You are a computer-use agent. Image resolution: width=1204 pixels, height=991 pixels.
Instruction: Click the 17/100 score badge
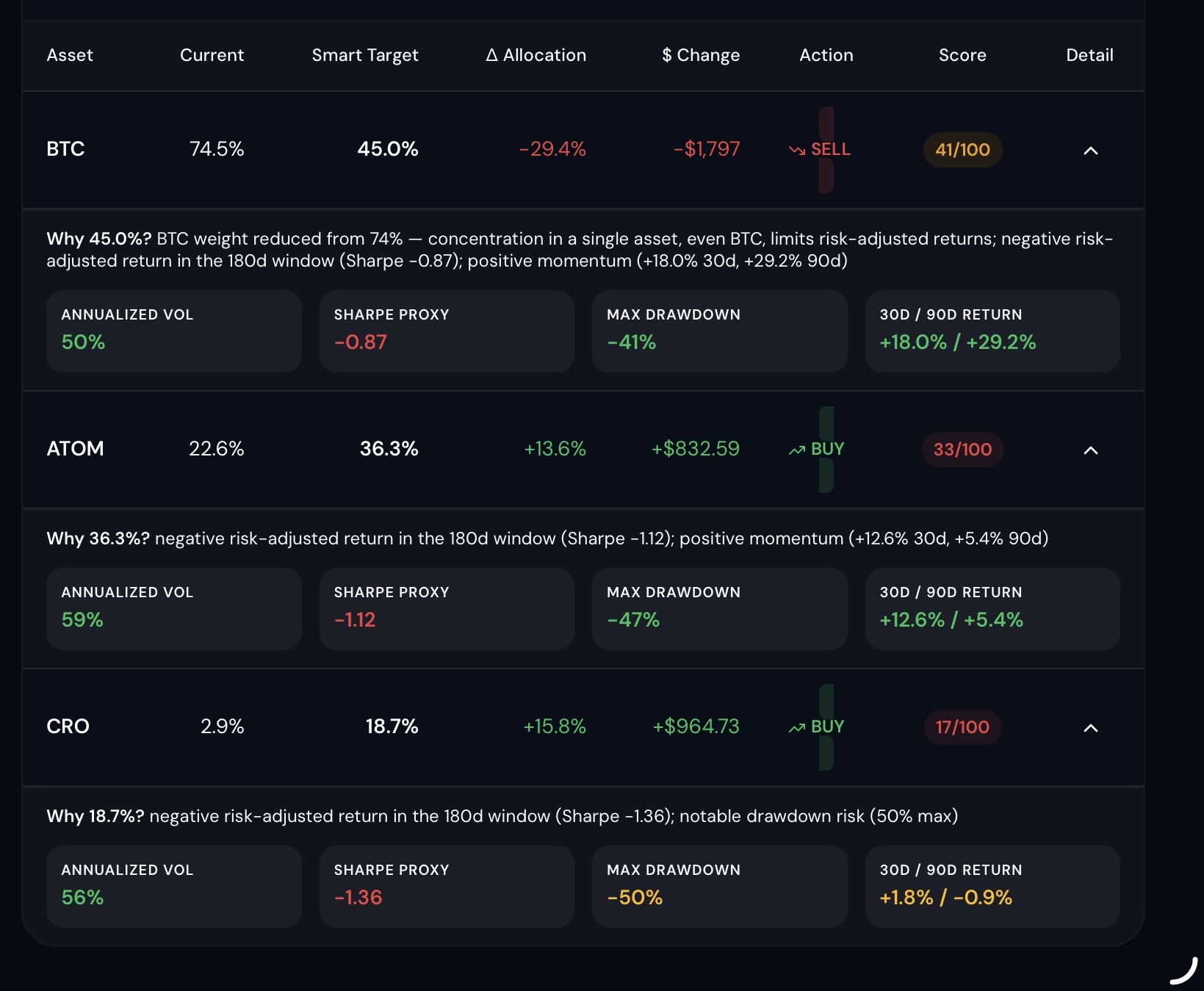tap(962, 727)
